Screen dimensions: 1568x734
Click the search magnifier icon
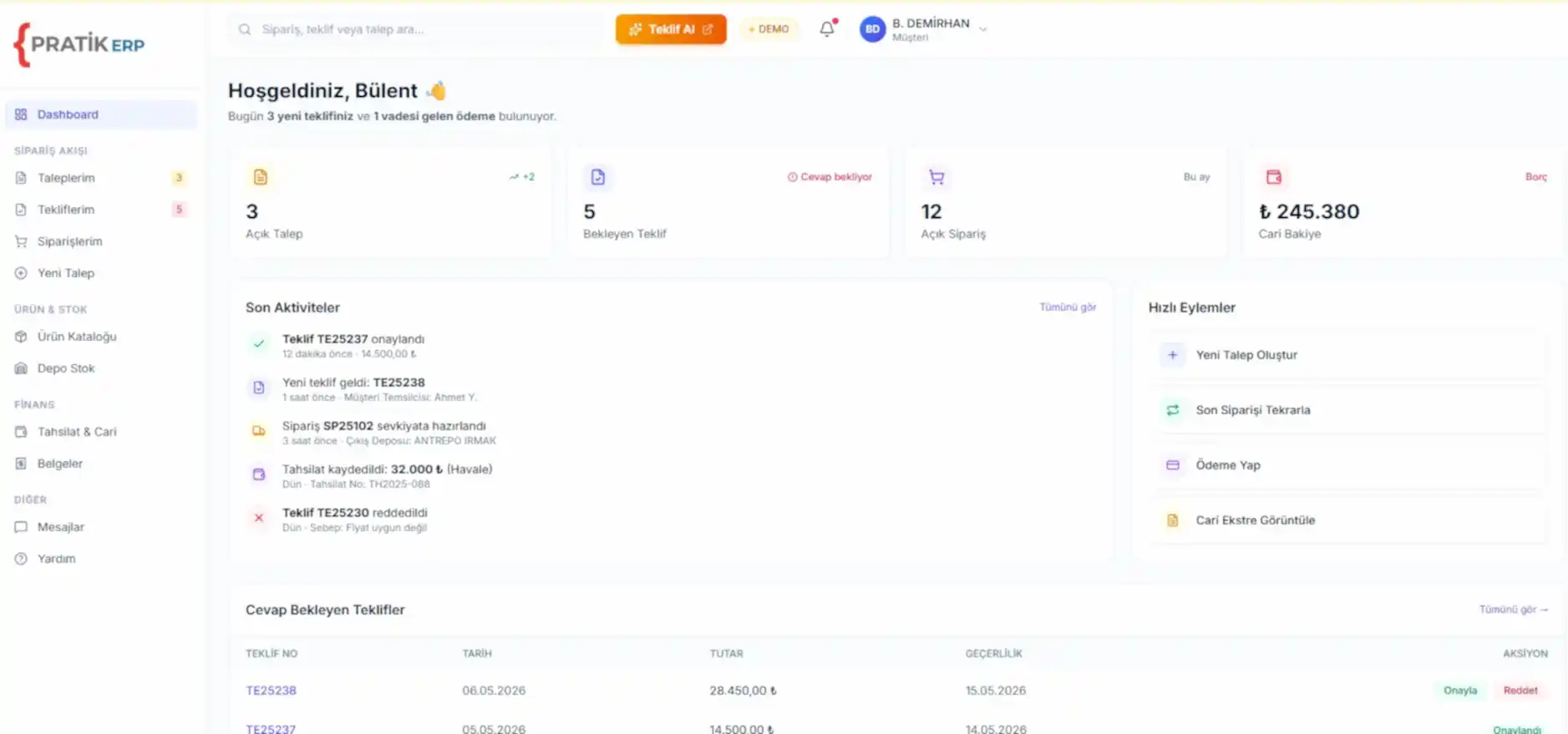[x=245, y=29]
